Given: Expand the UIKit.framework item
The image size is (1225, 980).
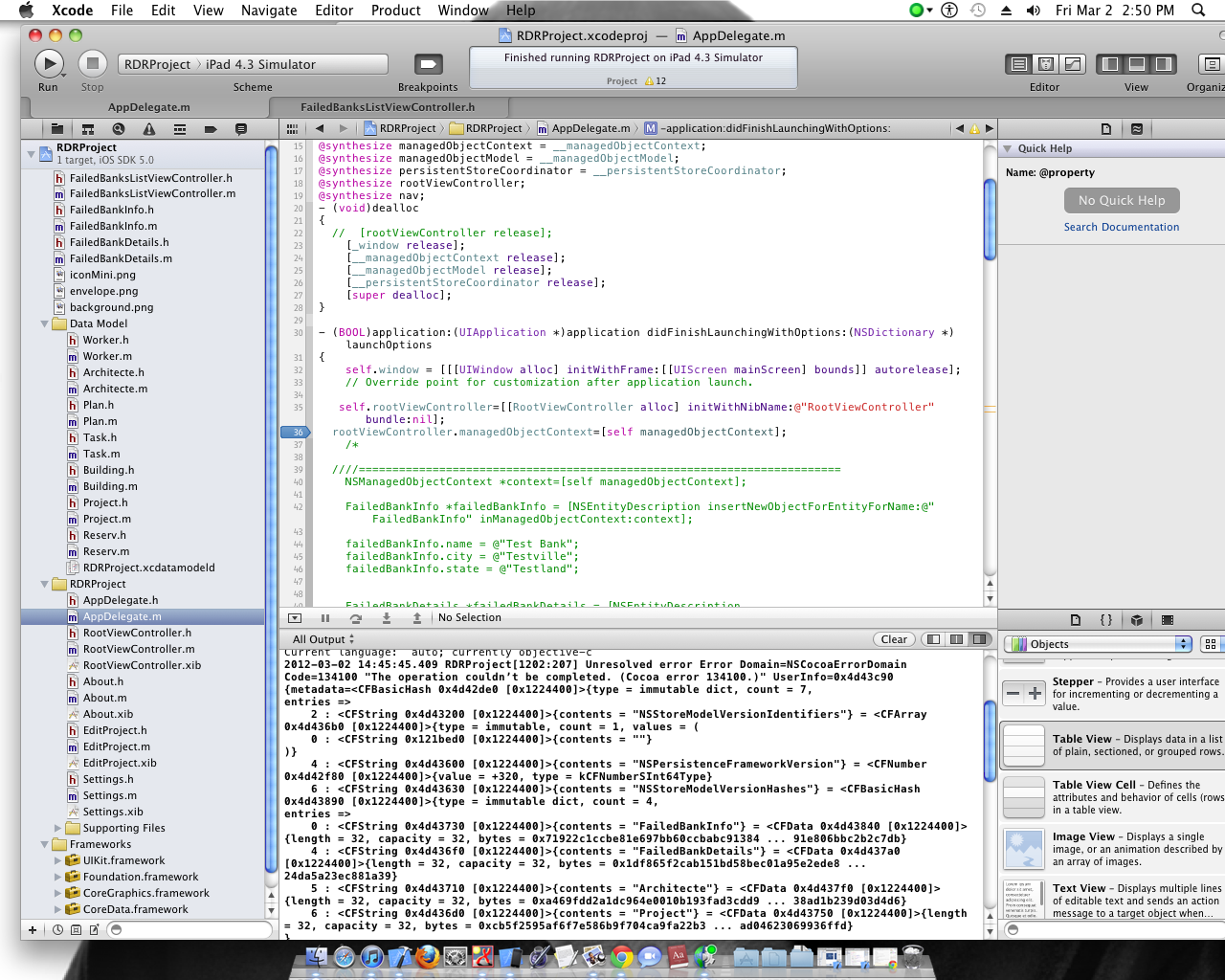Looking at the screenshot, I should pyautogui.click(x=58, y=860).
